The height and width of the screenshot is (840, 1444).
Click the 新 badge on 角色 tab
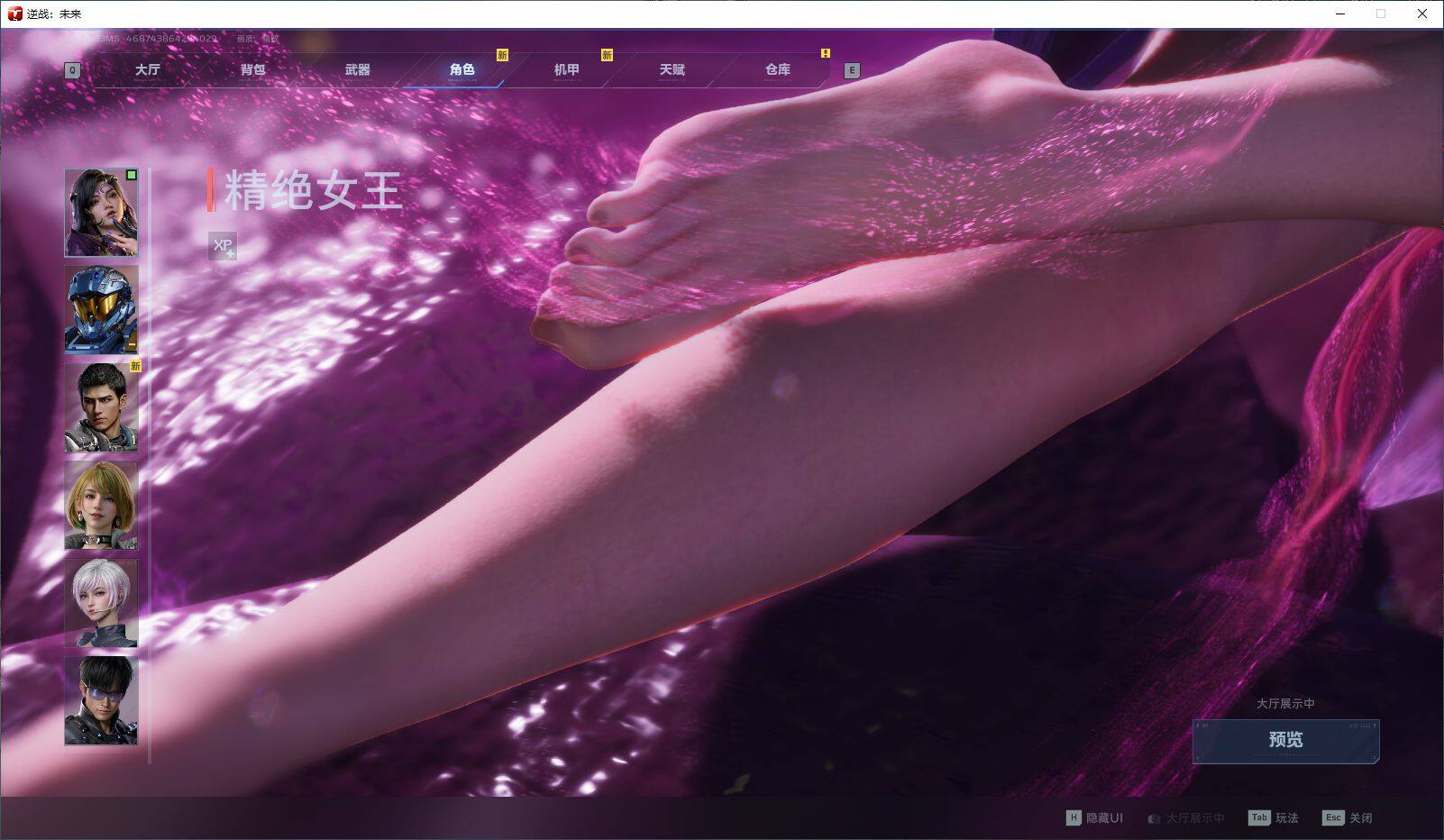point(502,55)
